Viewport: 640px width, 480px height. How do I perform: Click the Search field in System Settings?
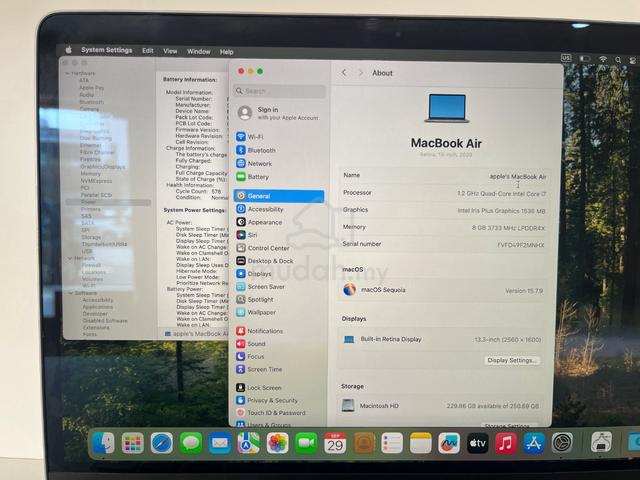[x=280, y=91]
